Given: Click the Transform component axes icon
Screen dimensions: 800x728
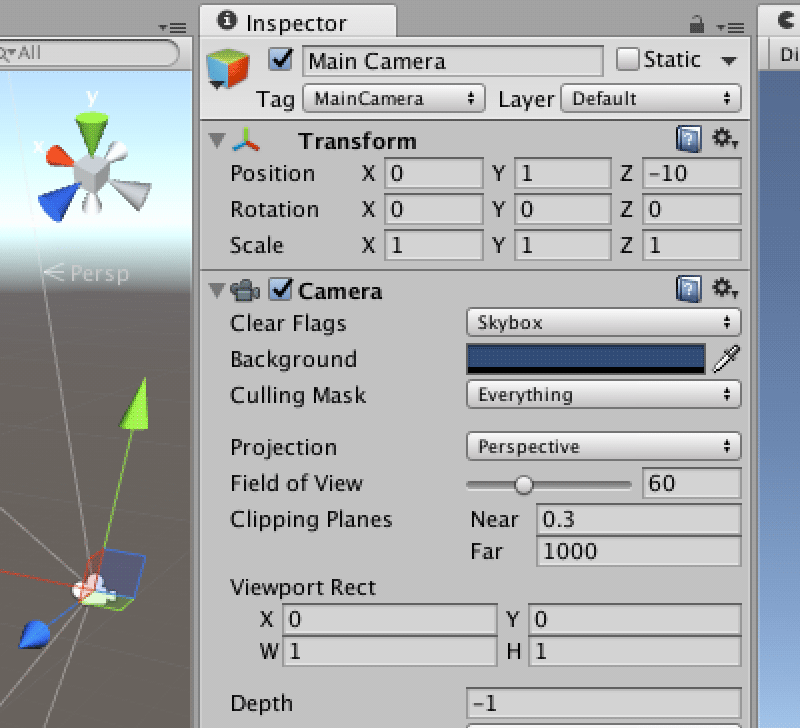Looking at the screenshot, I should (x=246, y=140).
